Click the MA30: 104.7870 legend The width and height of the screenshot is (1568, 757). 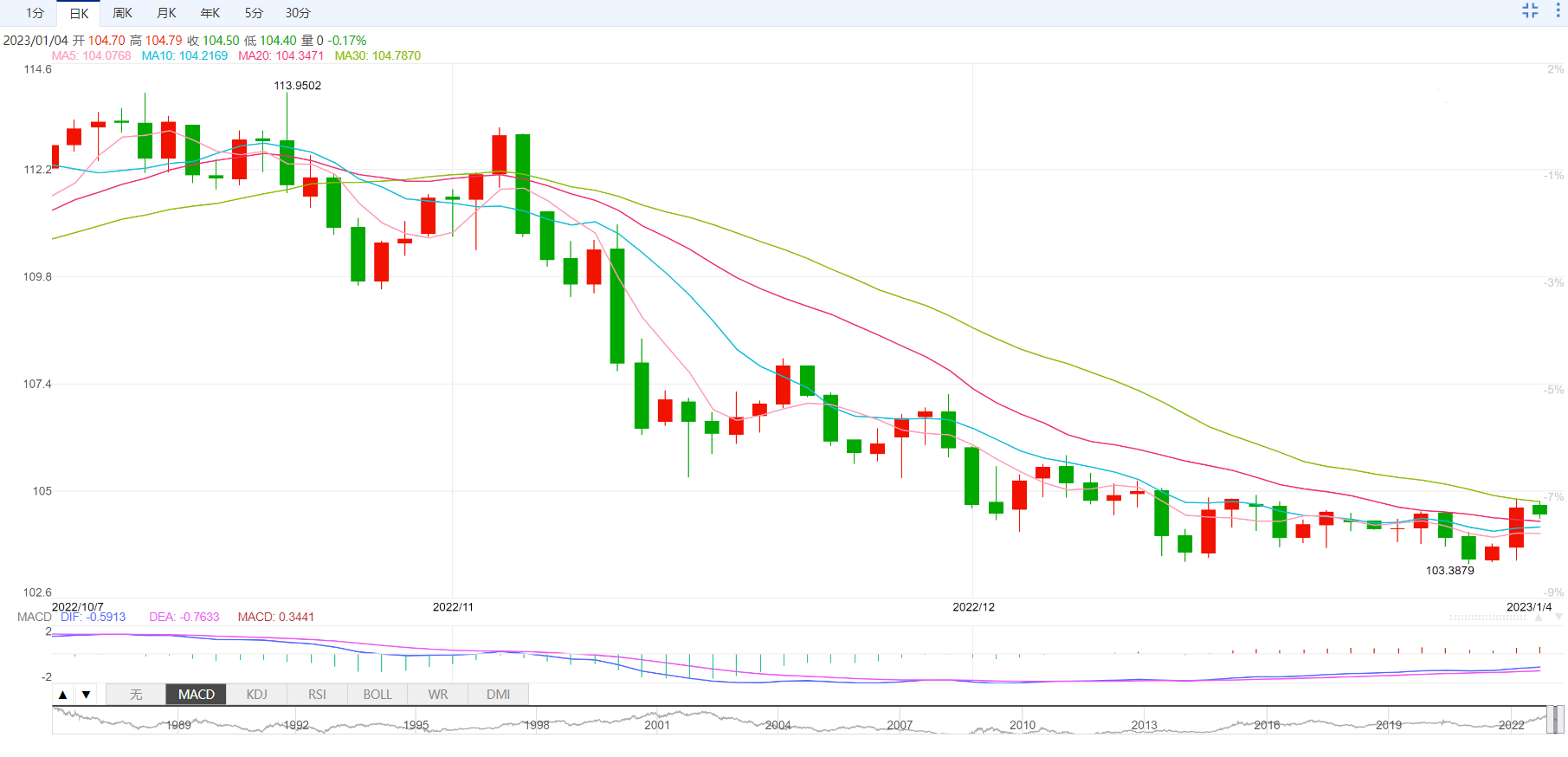(377, 55)
